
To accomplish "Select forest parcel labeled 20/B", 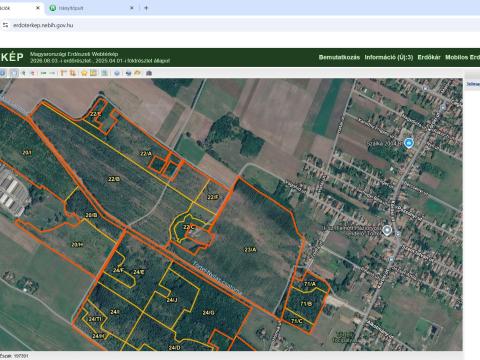I will pyautogui.click(x=91, y=215).
